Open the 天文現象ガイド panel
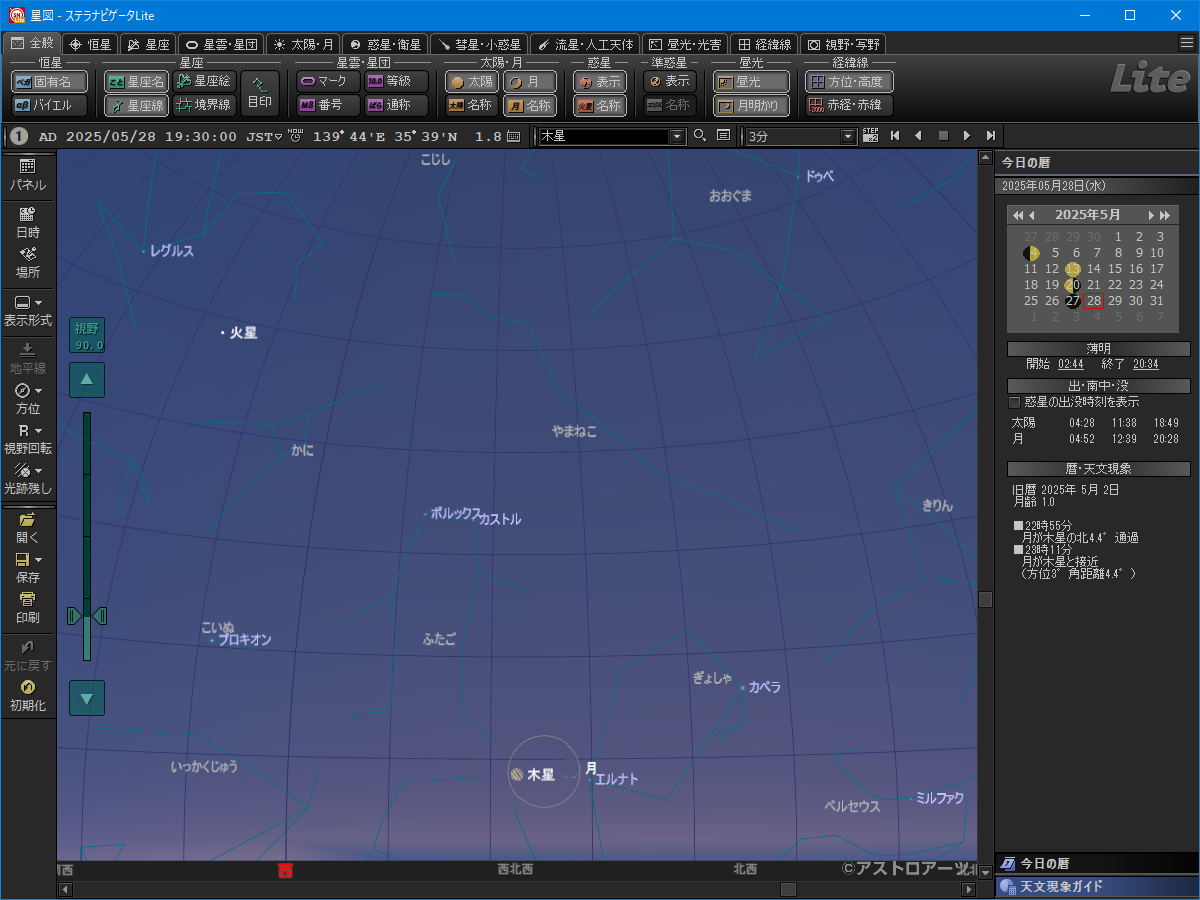Viewport: 1200px width, 900px height. tap(1097, 887)
